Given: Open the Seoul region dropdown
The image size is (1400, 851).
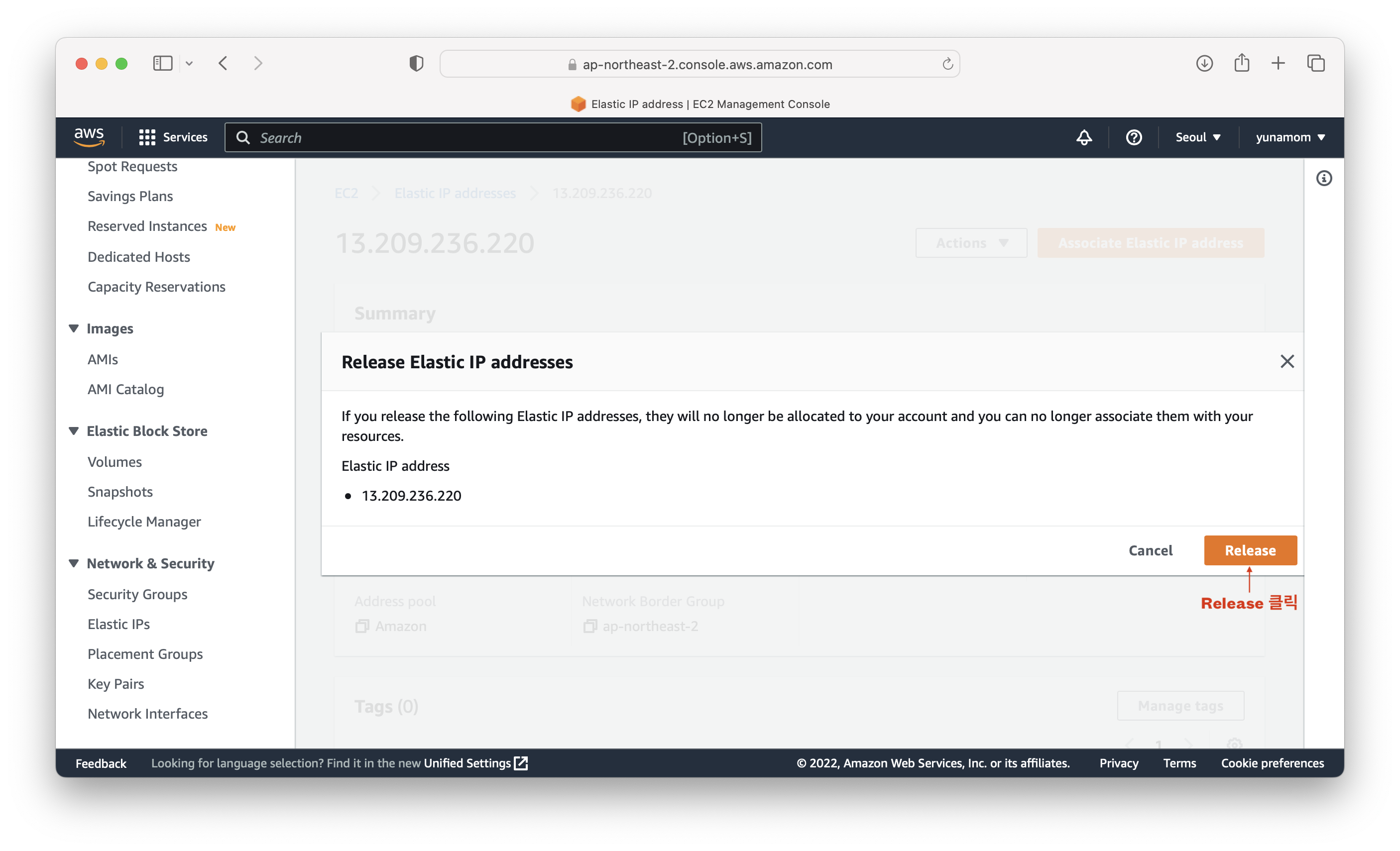Looking at the screenshot, I should pyautogui.click(x=1198, y=137).
